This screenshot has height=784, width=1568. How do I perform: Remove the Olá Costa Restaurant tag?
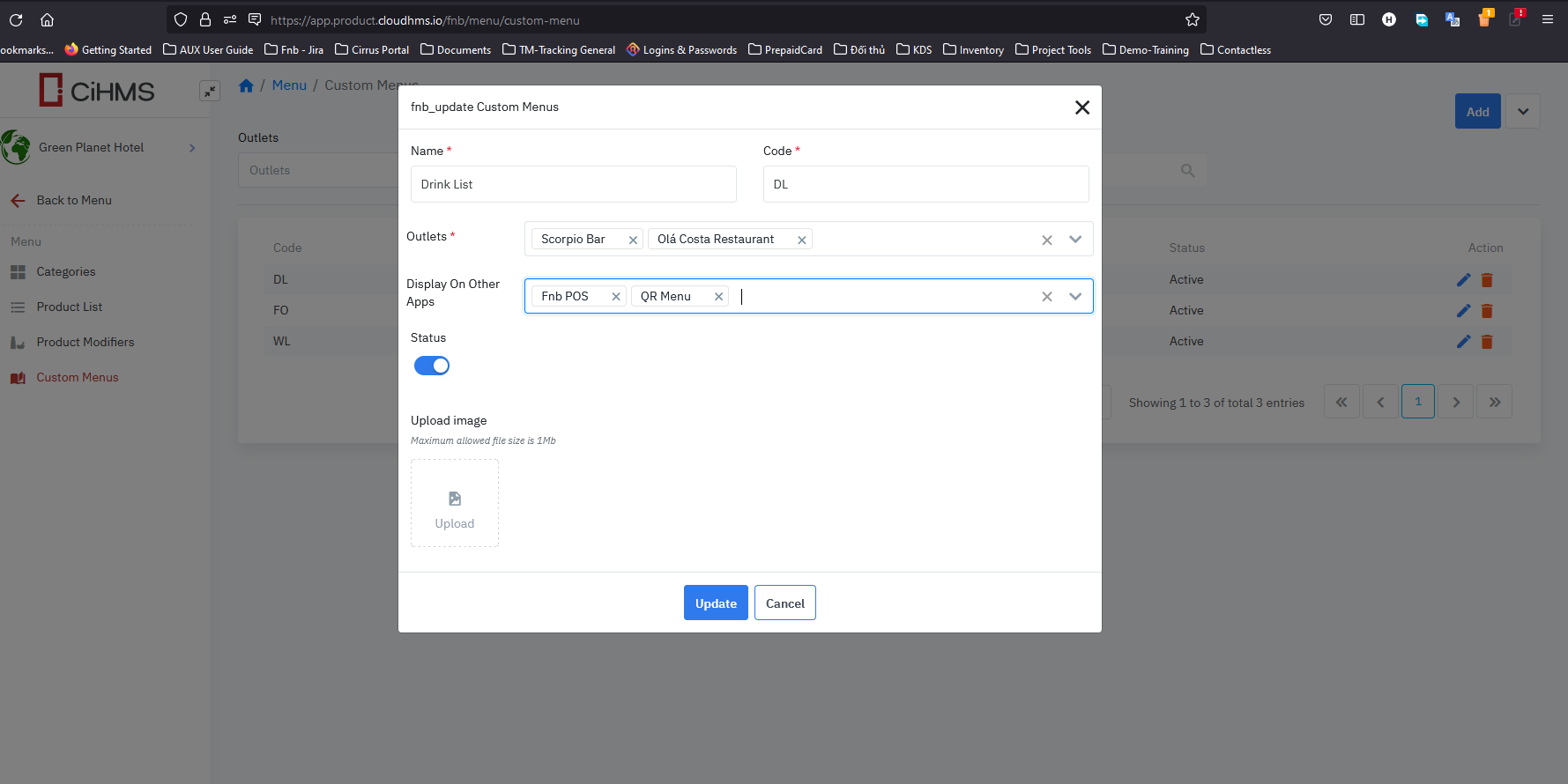801,240
